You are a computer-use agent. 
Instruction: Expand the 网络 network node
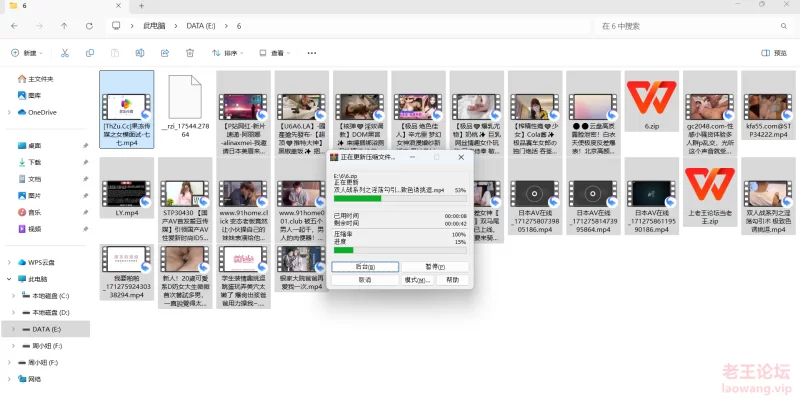point(9,379)
